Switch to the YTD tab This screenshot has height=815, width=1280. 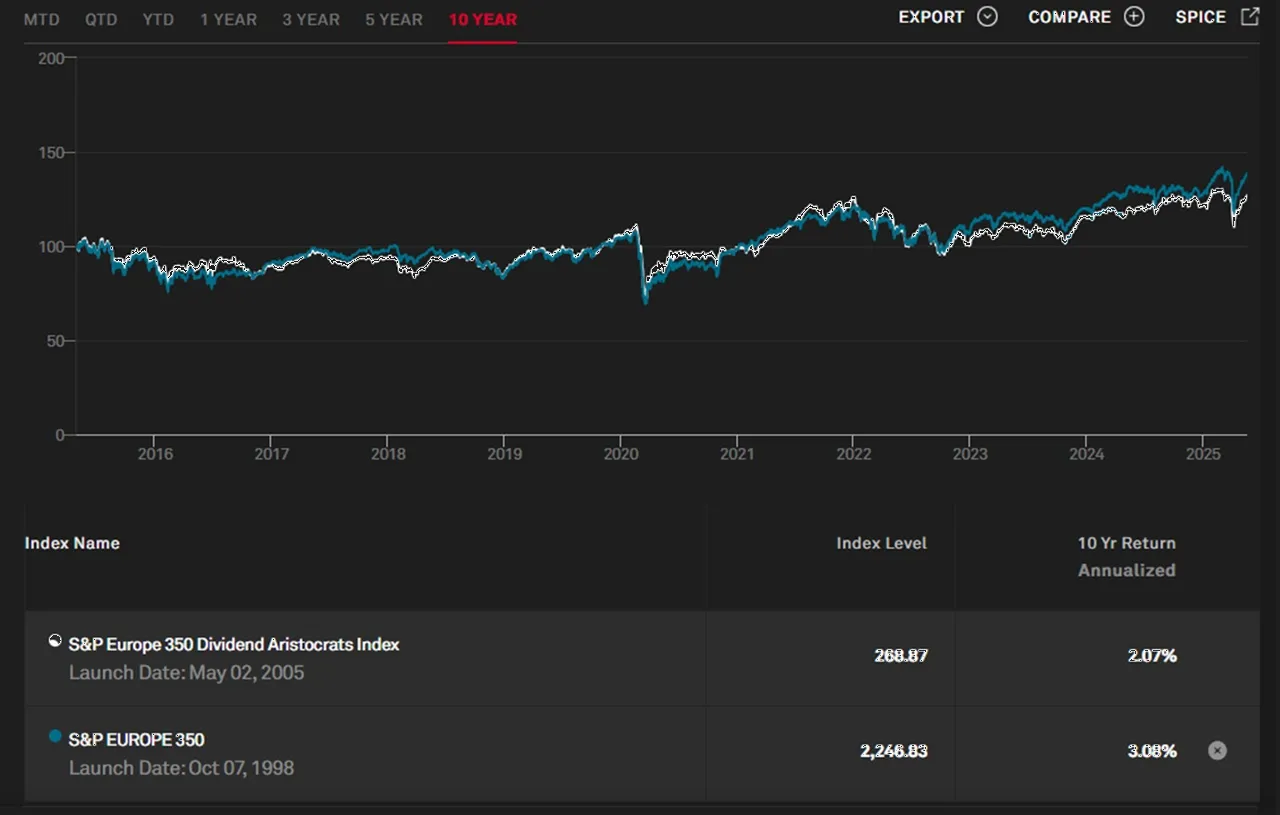coord(158,19)
